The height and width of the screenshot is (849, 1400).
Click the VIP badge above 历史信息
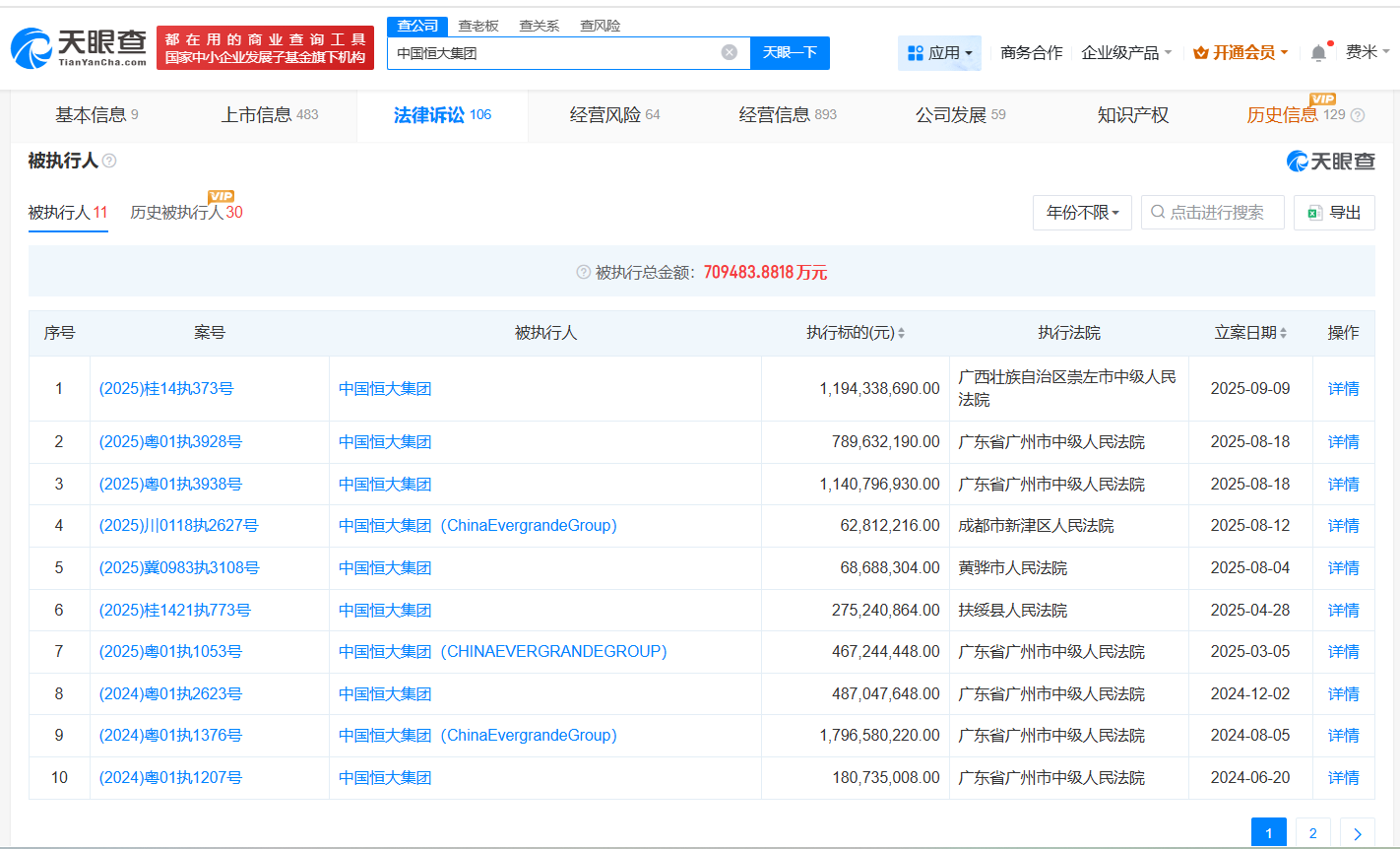tap(1322, 99)
